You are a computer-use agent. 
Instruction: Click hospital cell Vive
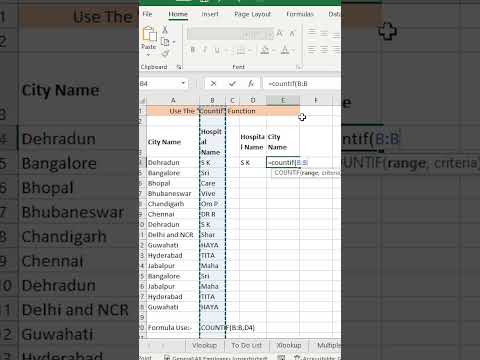[212, 193]
